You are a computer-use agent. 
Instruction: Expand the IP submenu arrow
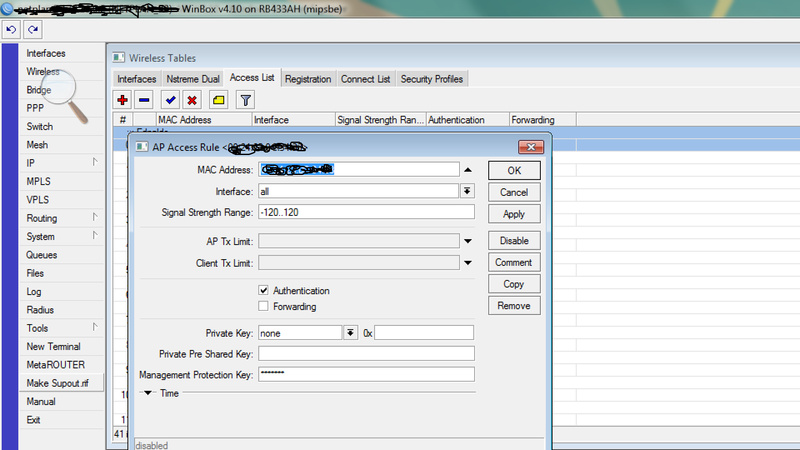(95, 162)
